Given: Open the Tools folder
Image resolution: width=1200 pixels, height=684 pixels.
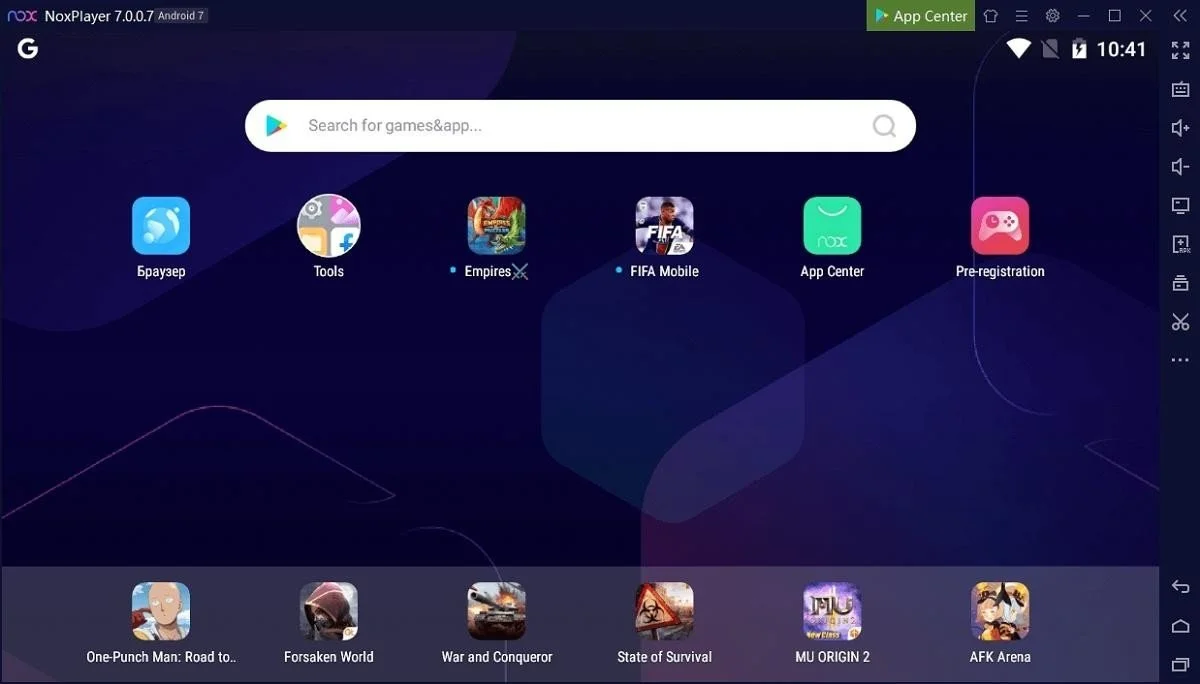Looking at the screenshot, I should pos(329,226).
